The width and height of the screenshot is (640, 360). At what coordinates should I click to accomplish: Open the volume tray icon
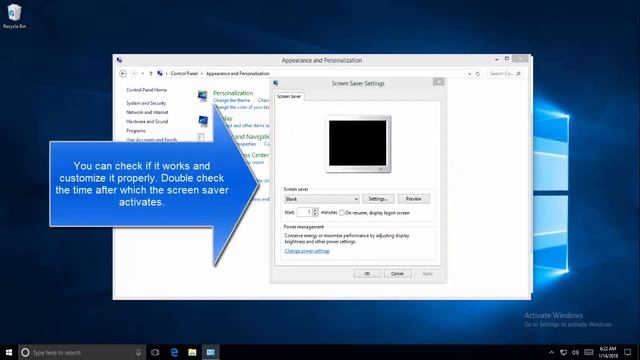point(576,352)
